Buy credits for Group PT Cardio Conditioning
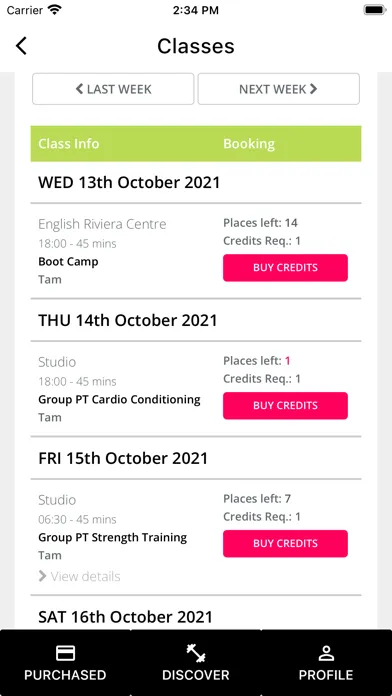The width and height of the screenshot is (392, 696). [x=285, y=406]
